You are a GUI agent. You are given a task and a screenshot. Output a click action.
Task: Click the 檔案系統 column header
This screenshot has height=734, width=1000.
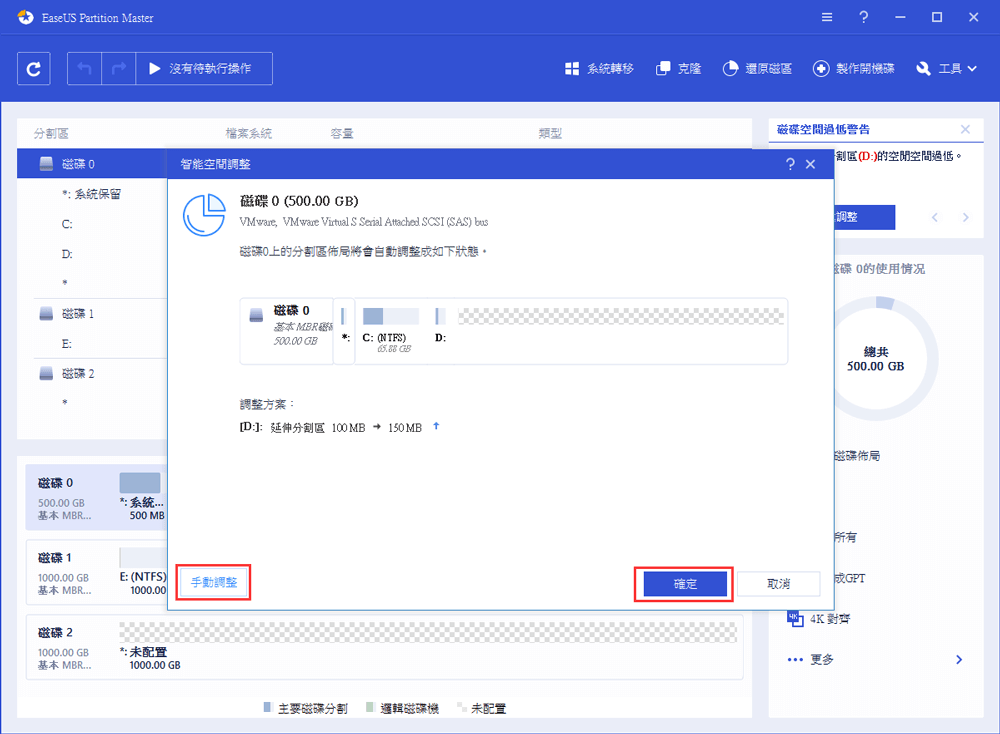[x=249, y=133]
